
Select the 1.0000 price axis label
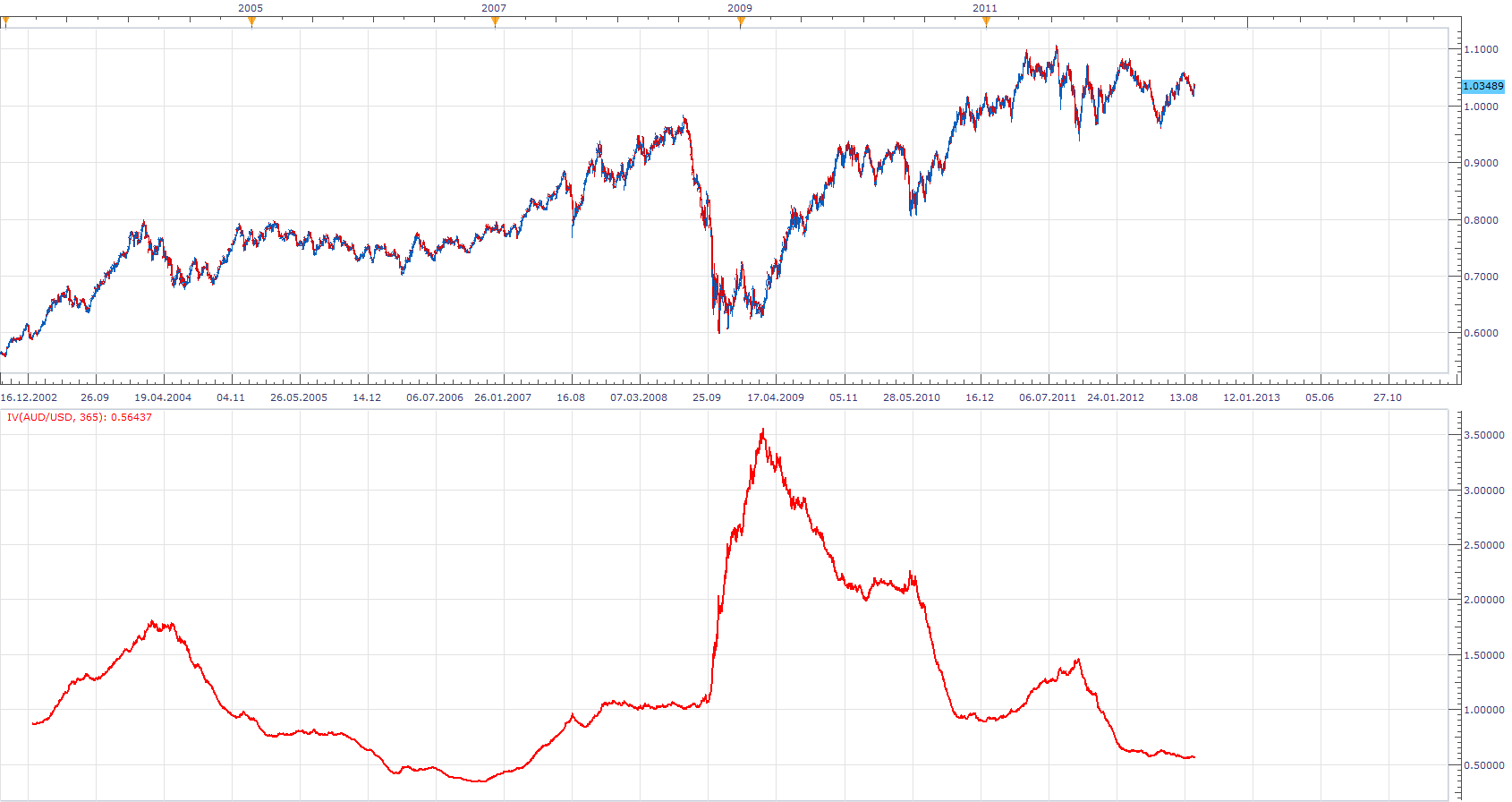(1481, 107)
